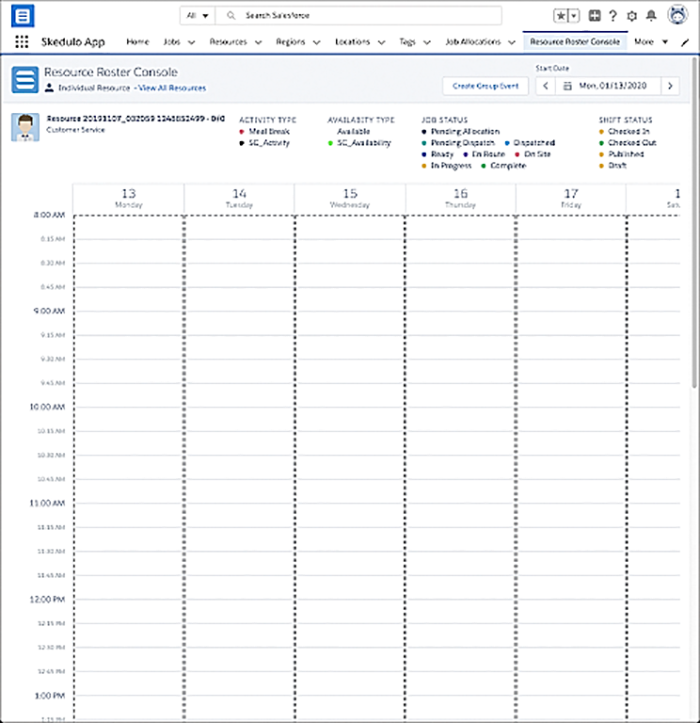Click the Individual Resource person icon
Viewport: 700px width, 723px height.
tap(49, 88)
